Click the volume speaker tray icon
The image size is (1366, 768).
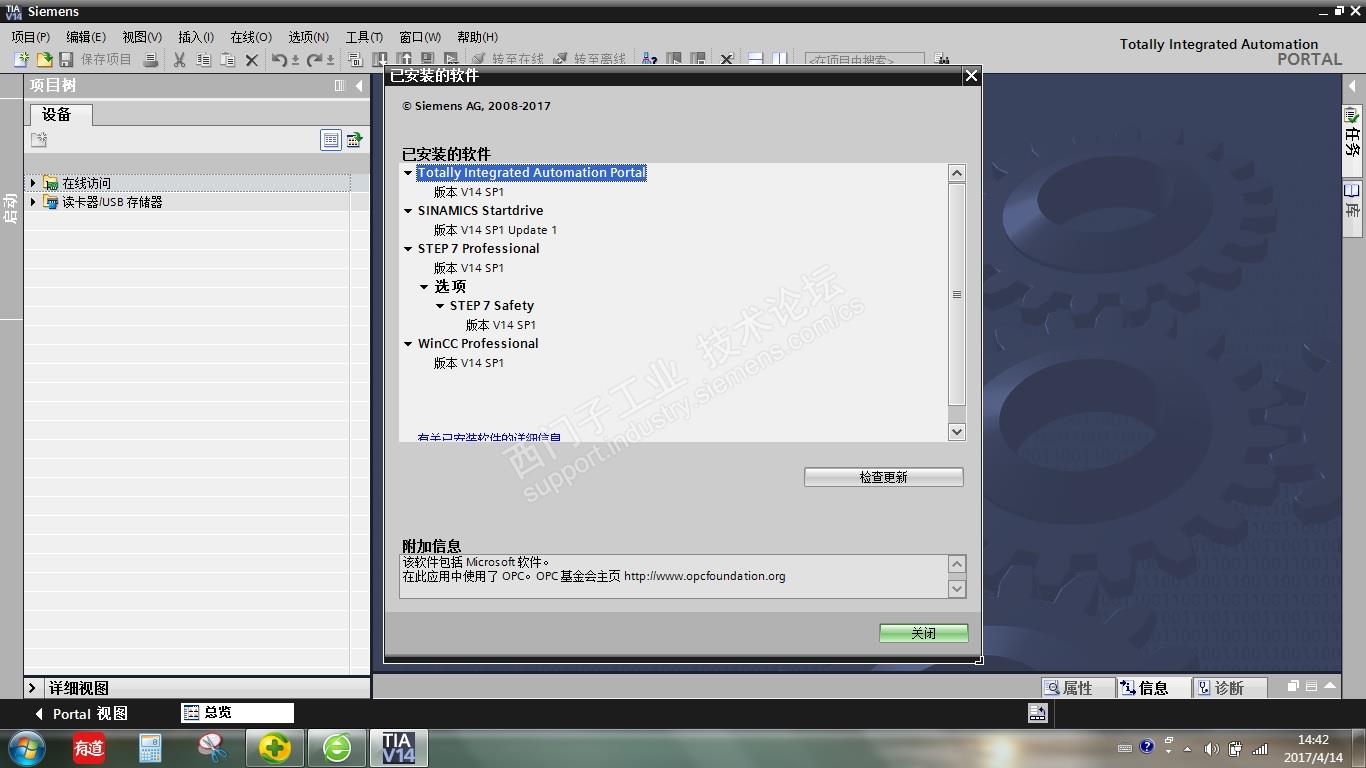coord(1211,748)
